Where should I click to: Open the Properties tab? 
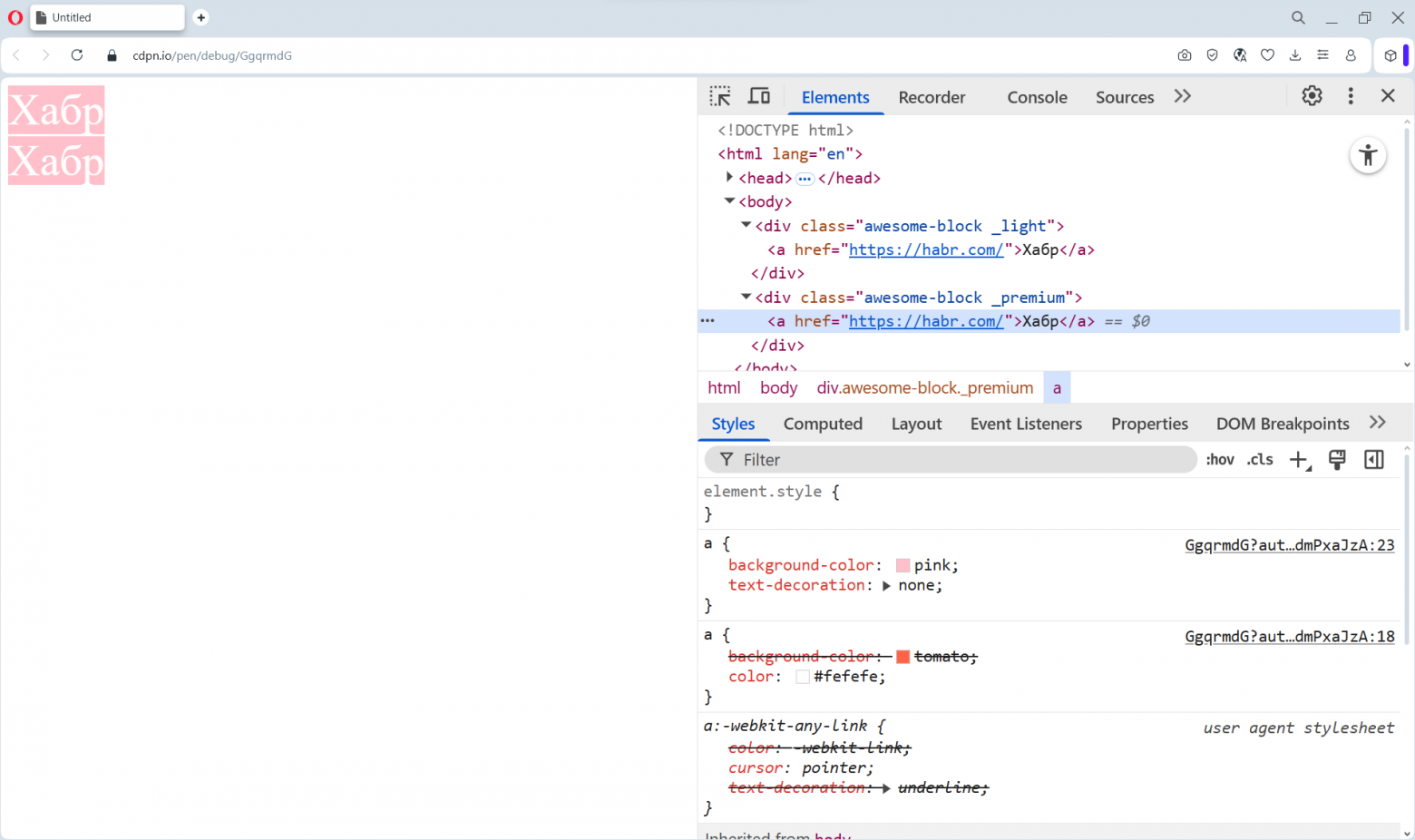pos(1149,424)
